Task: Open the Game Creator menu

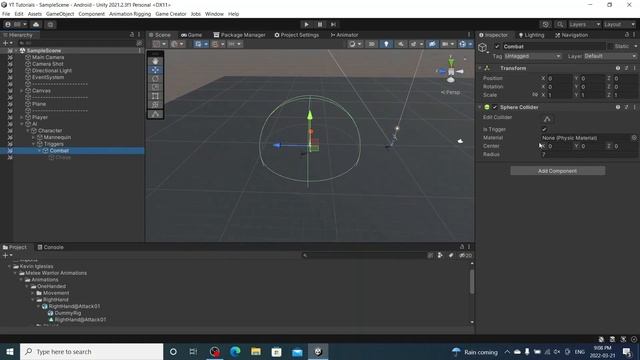Action: [171, 14]
